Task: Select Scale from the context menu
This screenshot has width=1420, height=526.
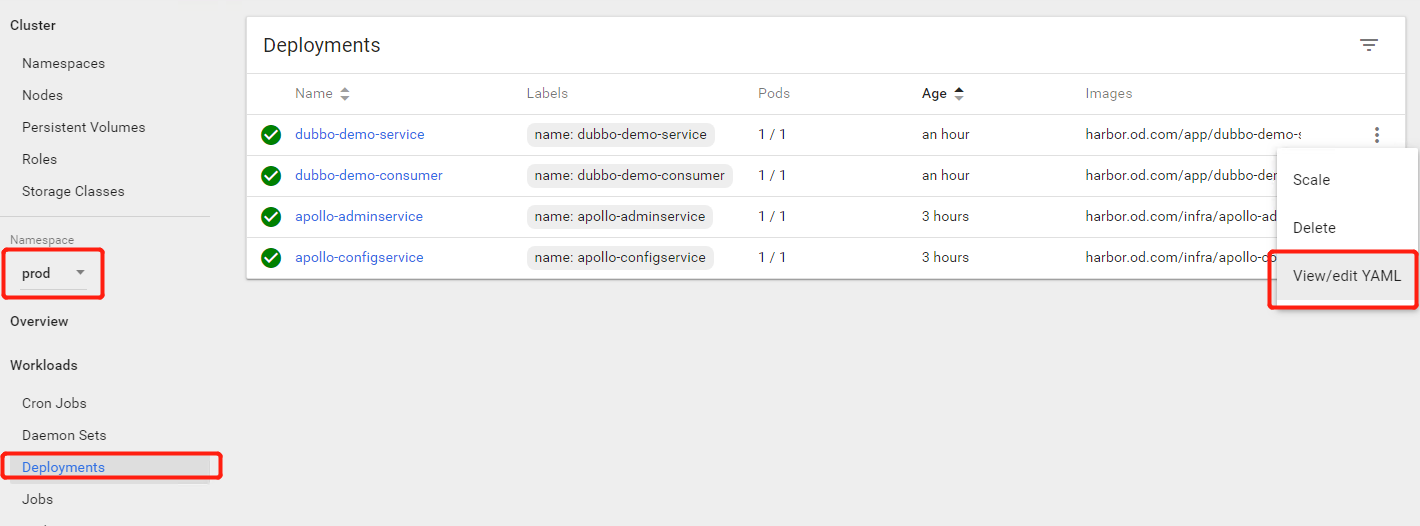Action: click(x=1311, y=180)
